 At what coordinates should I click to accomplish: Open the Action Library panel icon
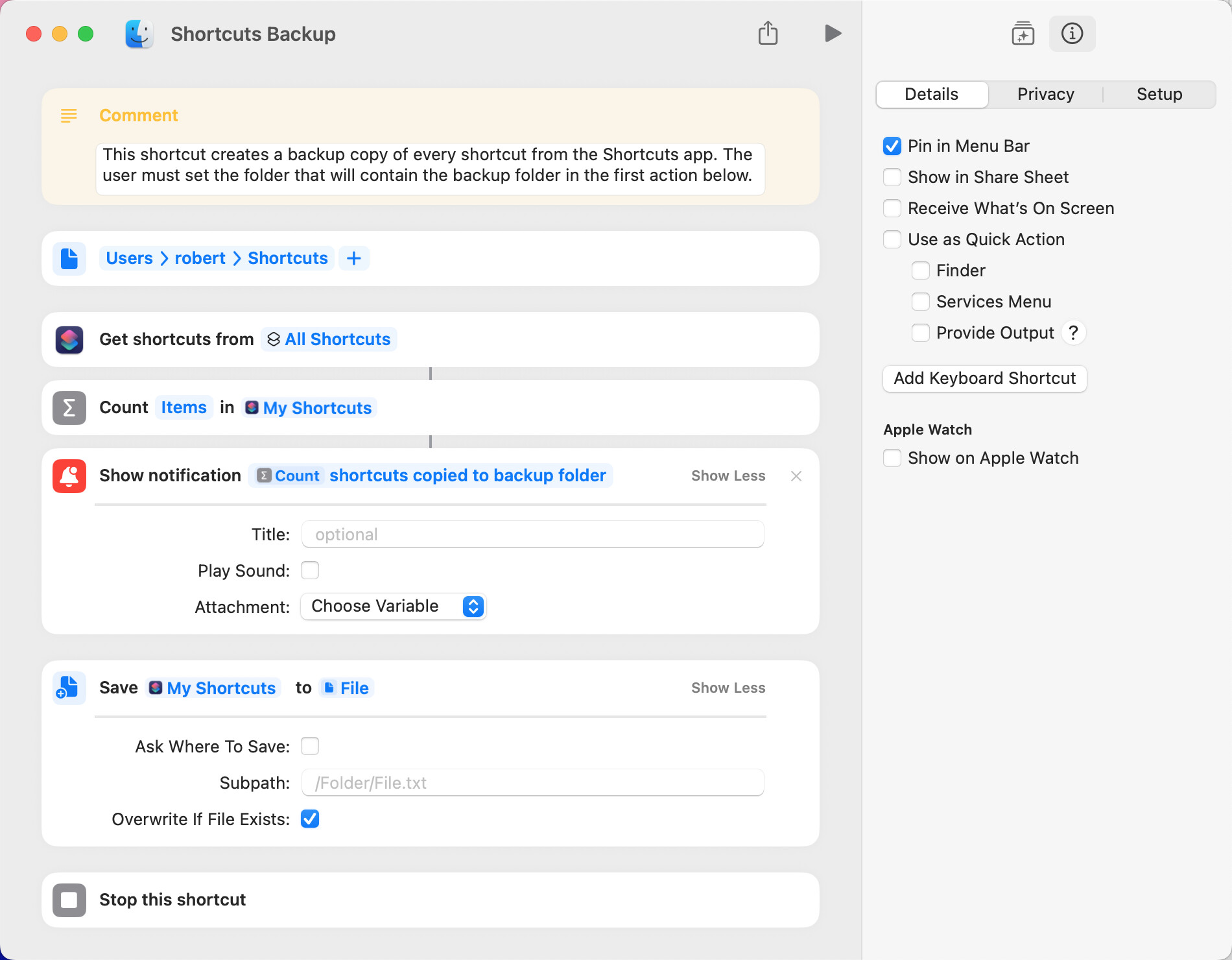[x=1023, y=34]
